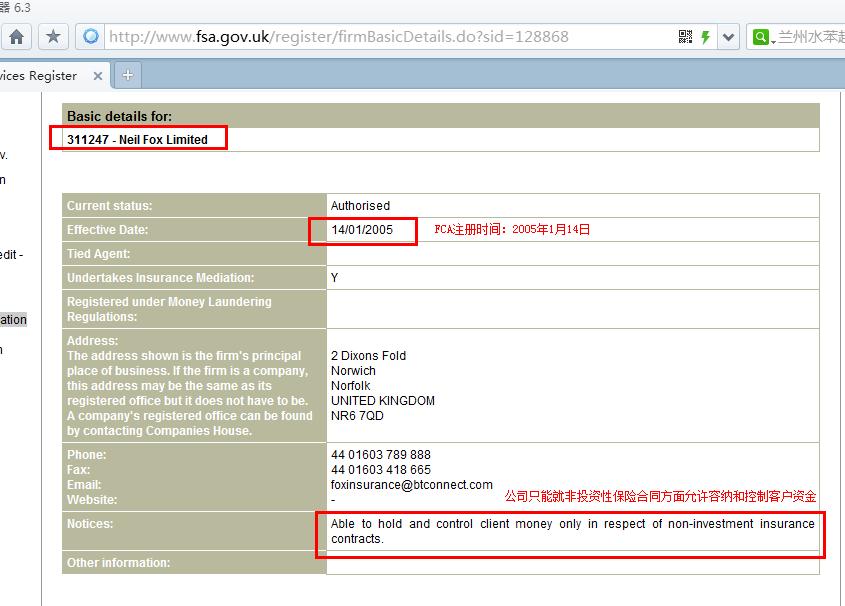The width and height of the screenshot is (845, 606).
Task: Click the Current status label
Action: (x=109, y=206)
